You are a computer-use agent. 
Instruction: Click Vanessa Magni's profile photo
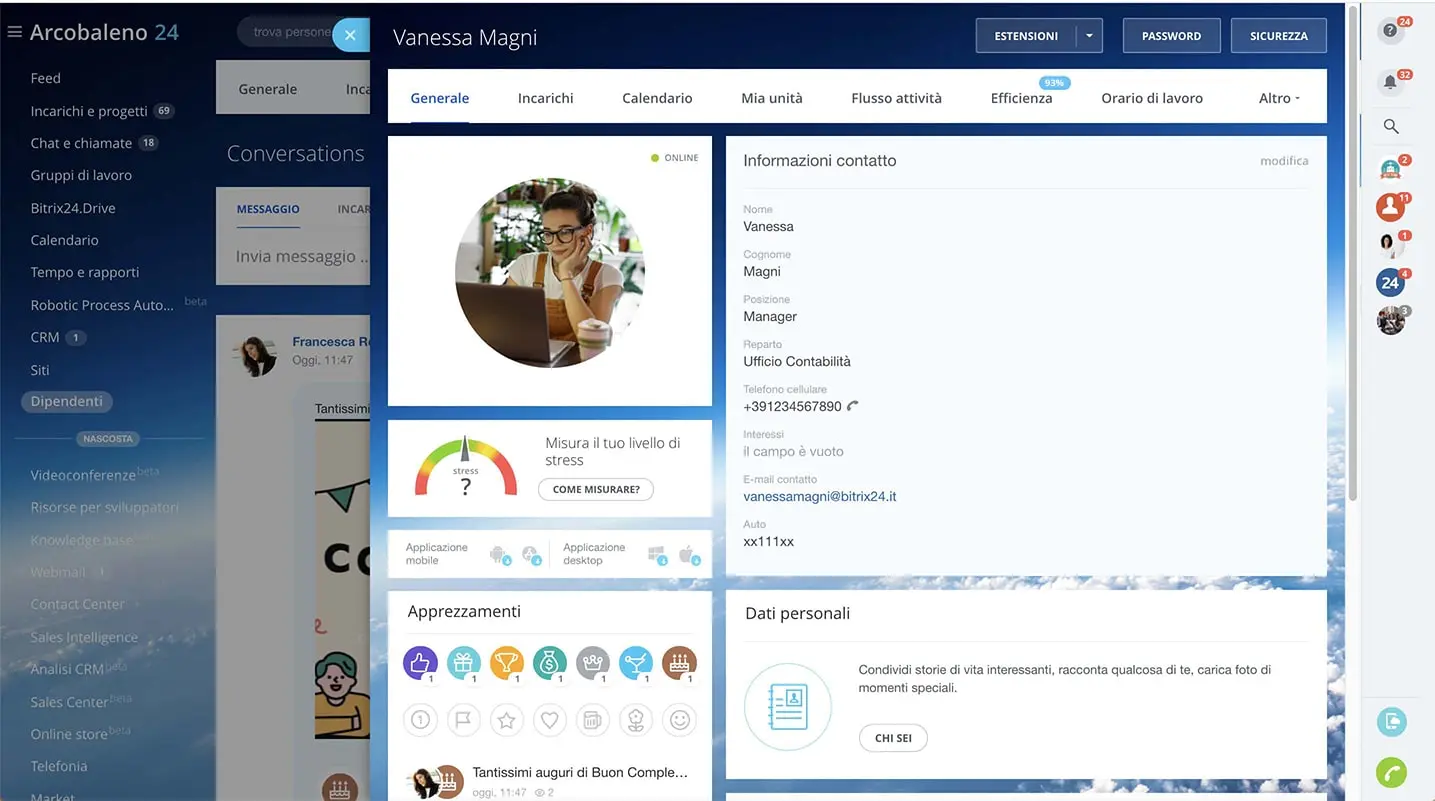(550, 273)
